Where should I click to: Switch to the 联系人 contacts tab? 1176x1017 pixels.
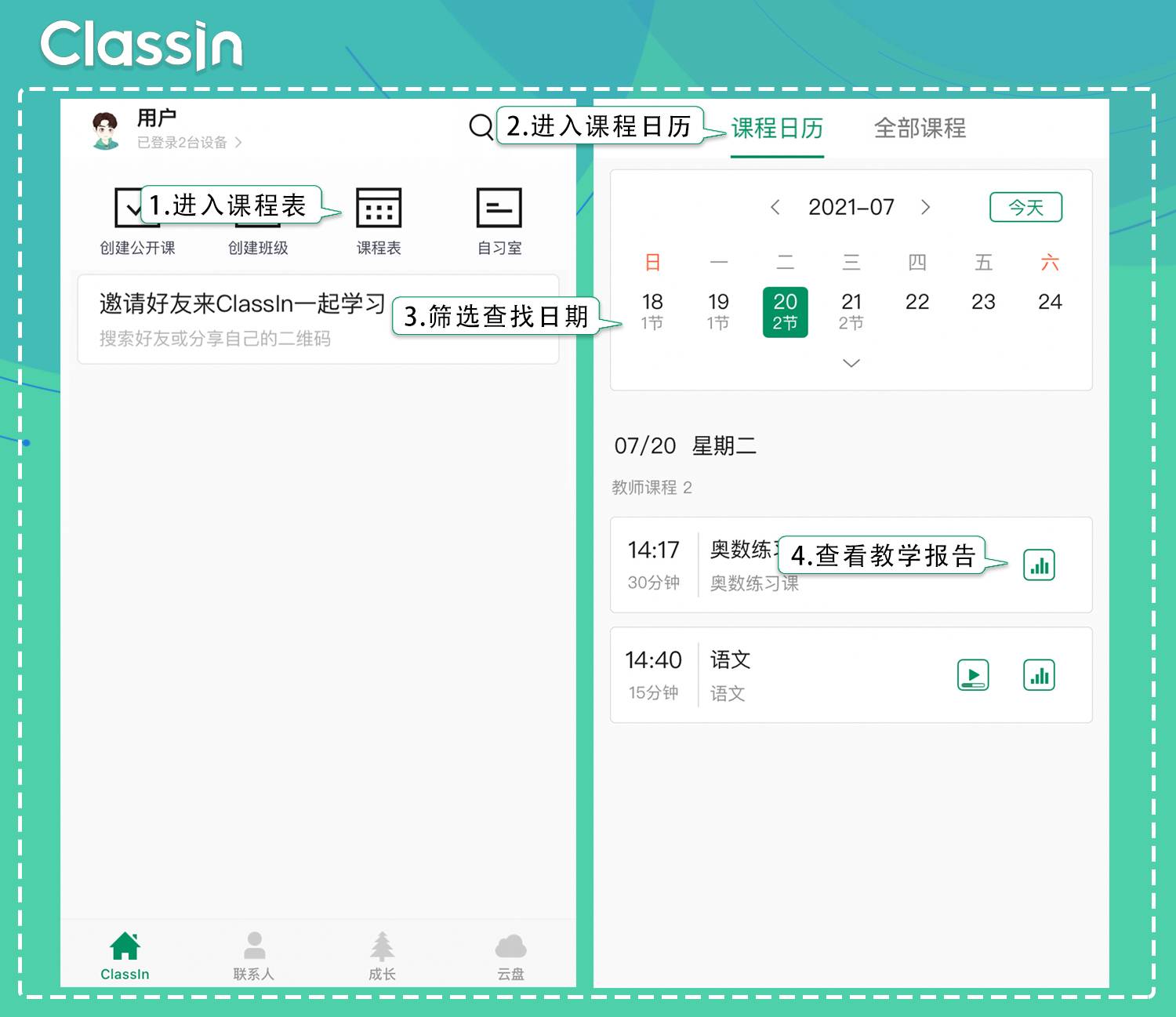(x=253, y=956)
